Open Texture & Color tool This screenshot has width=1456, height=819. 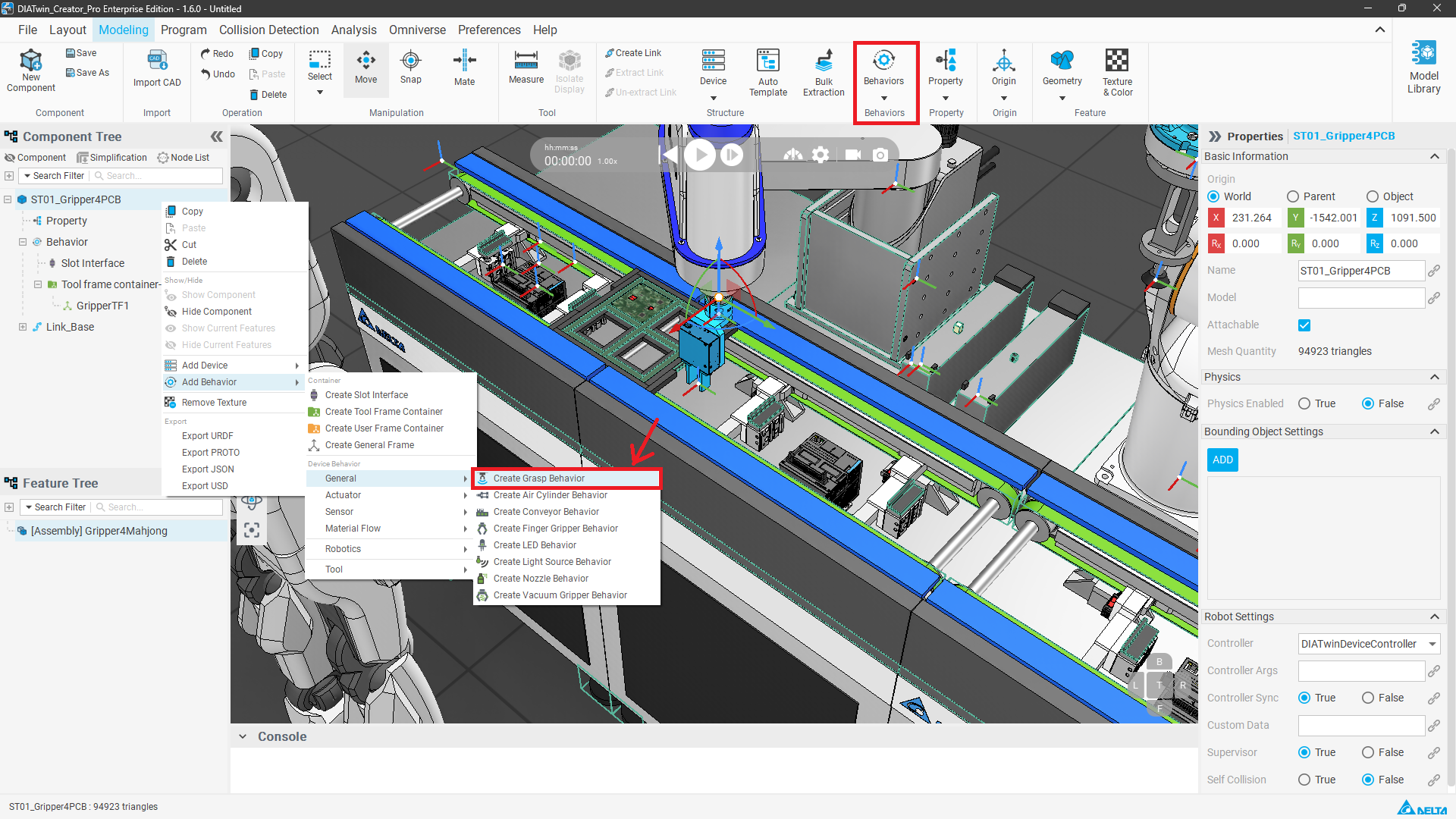[1118, 73]
